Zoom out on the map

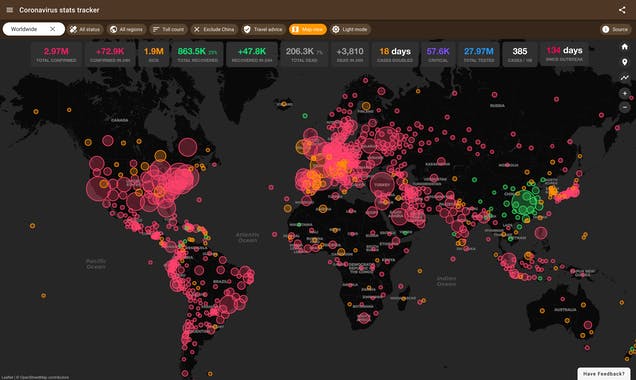coord(625,107)
